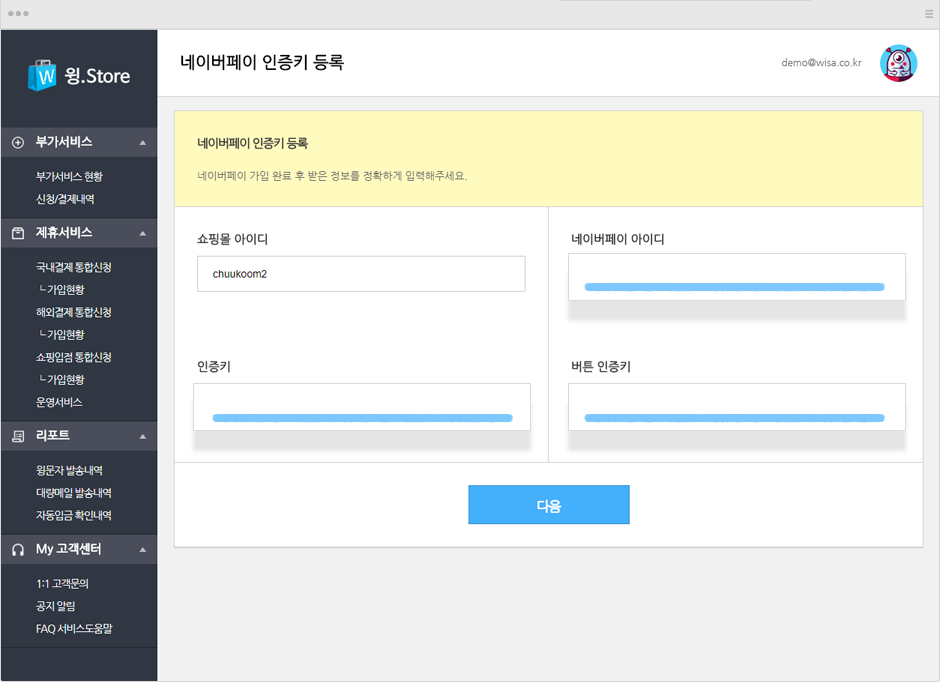Focus the 쇼핑몰 아이디 input field

tap(361, 274)
